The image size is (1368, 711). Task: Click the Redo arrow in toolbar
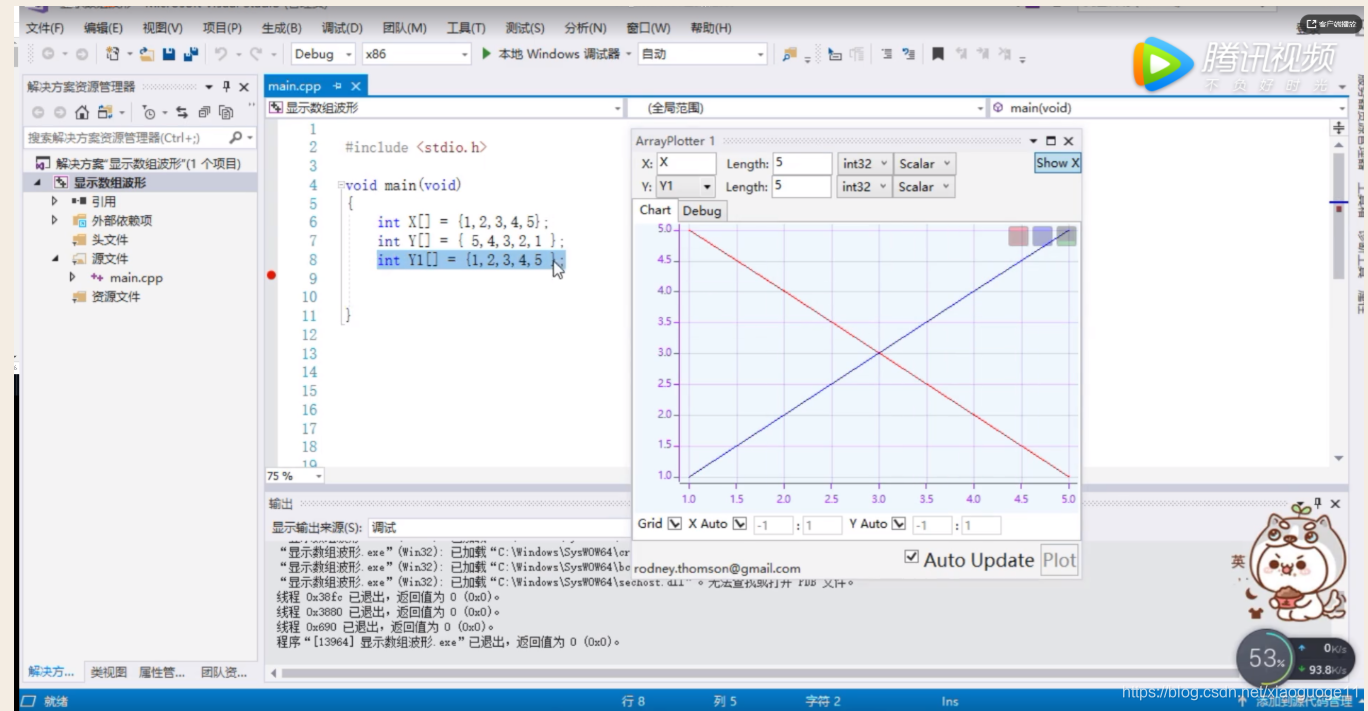tap(258, 54)
